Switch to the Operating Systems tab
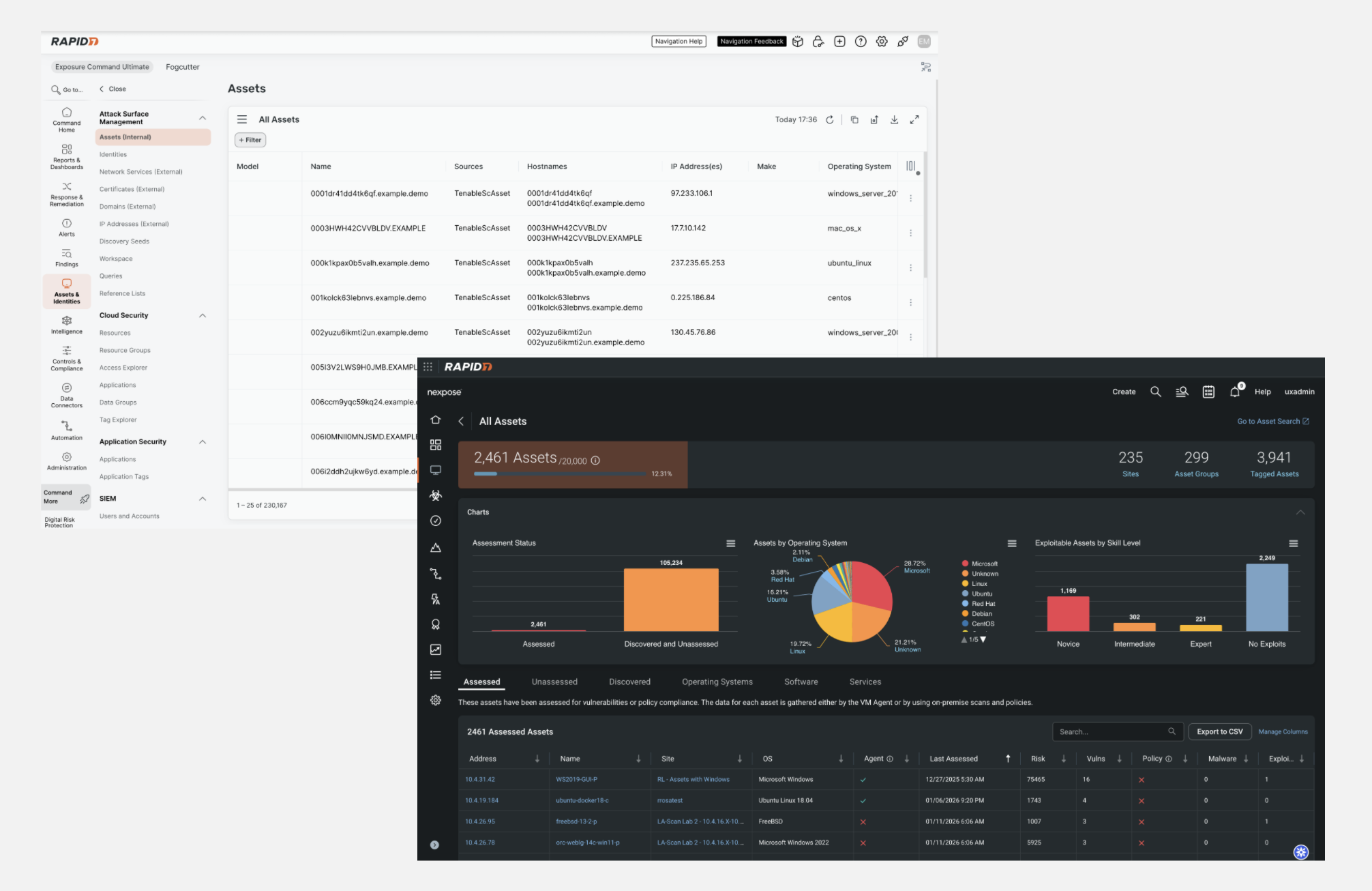 (717, 682)
